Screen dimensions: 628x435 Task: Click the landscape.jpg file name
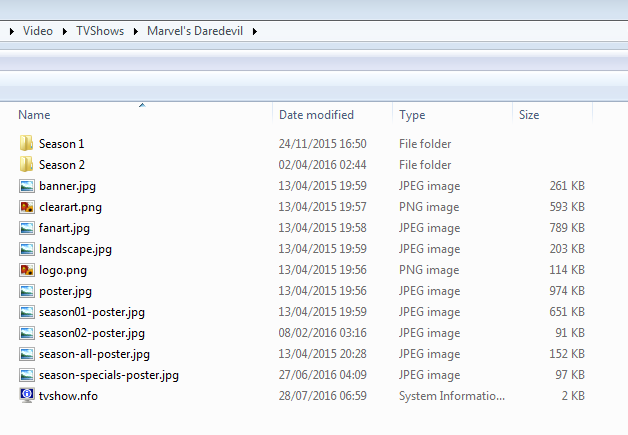(75, 249)
